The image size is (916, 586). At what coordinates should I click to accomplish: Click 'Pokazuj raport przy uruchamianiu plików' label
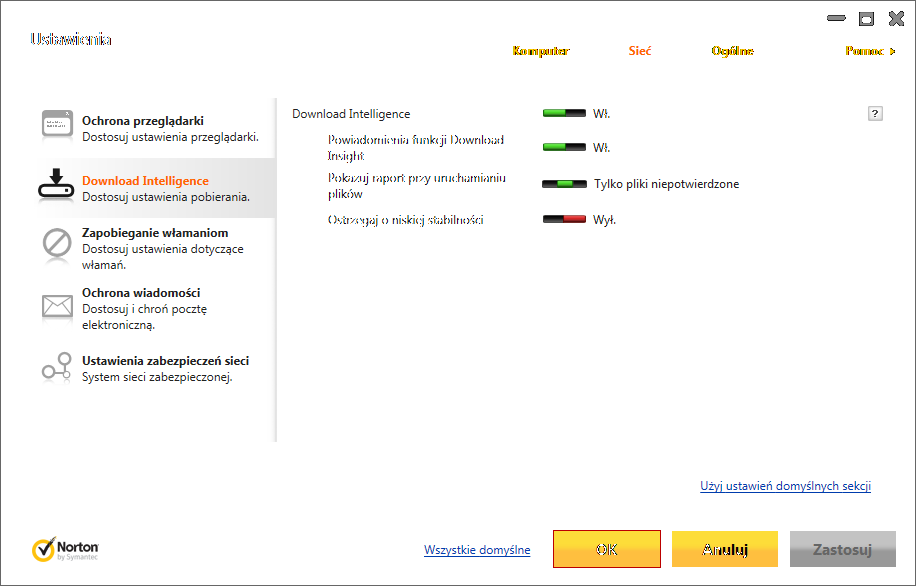coord(417,186)
